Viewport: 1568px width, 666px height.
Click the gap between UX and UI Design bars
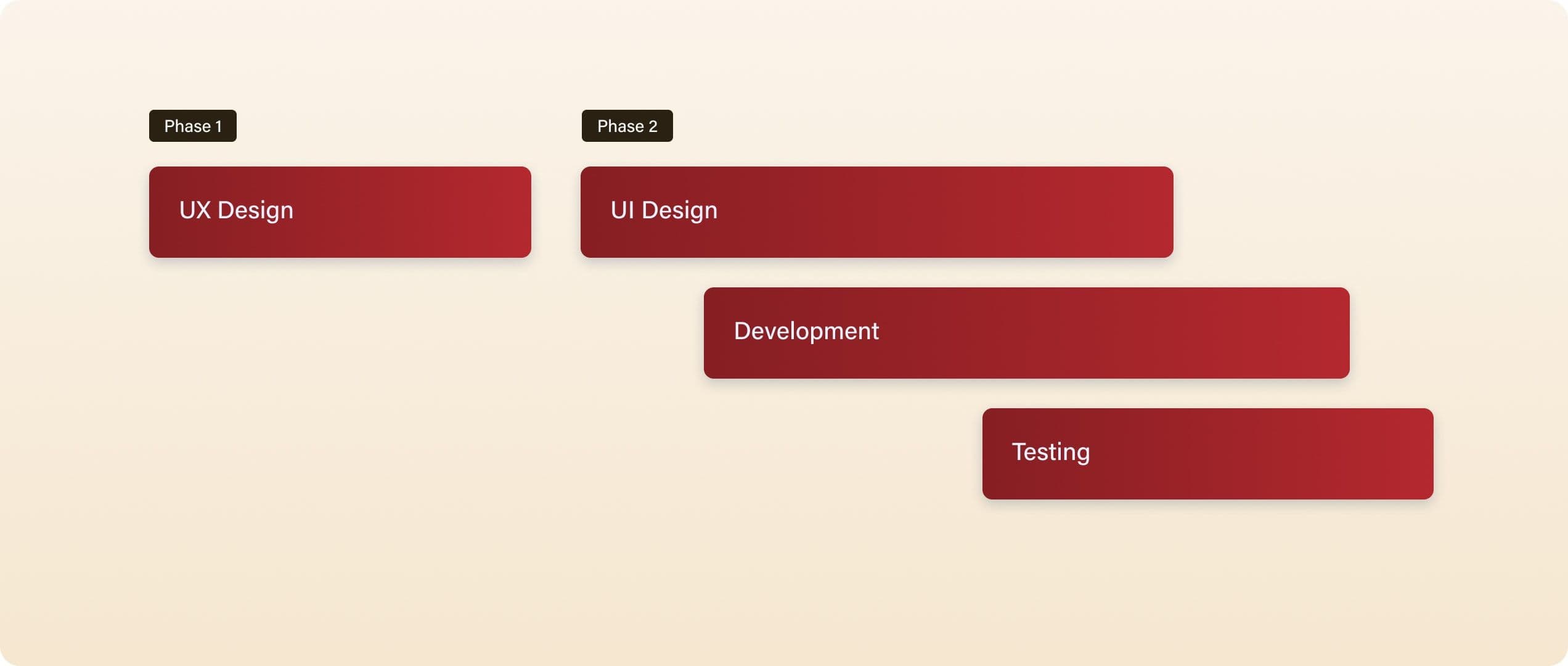(x=556, y=212)
